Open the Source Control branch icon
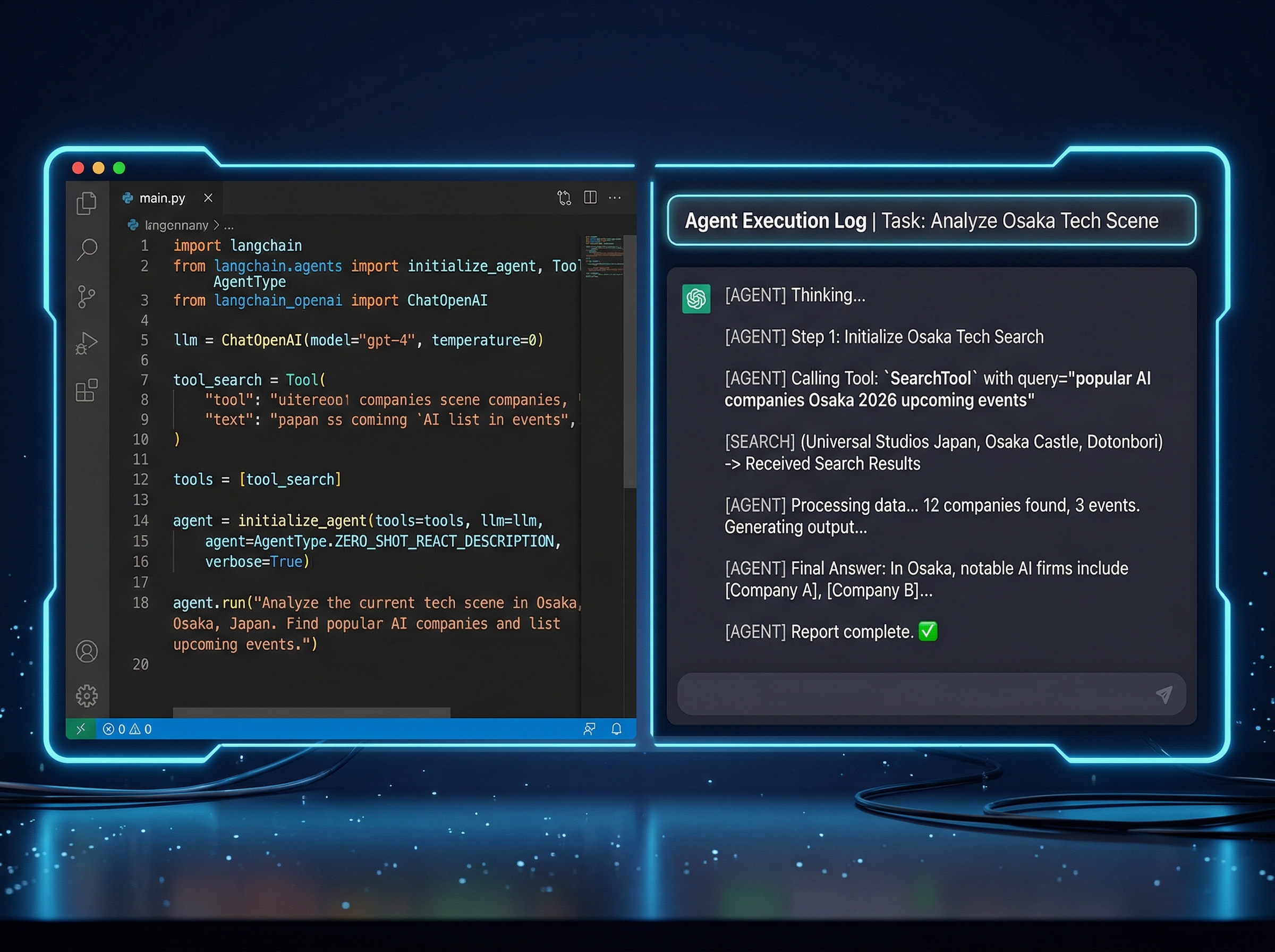 pyautogui.click(x=87, y=297)
